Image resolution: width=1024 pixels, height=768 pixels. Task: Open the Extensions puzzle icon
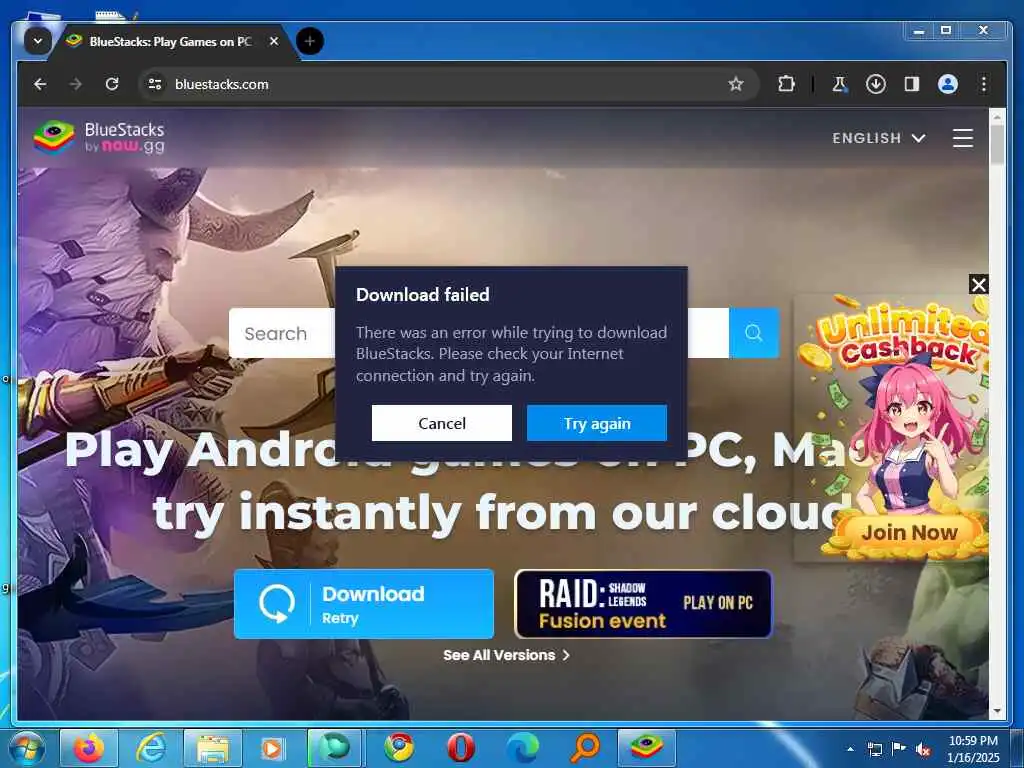coord(786,84)
